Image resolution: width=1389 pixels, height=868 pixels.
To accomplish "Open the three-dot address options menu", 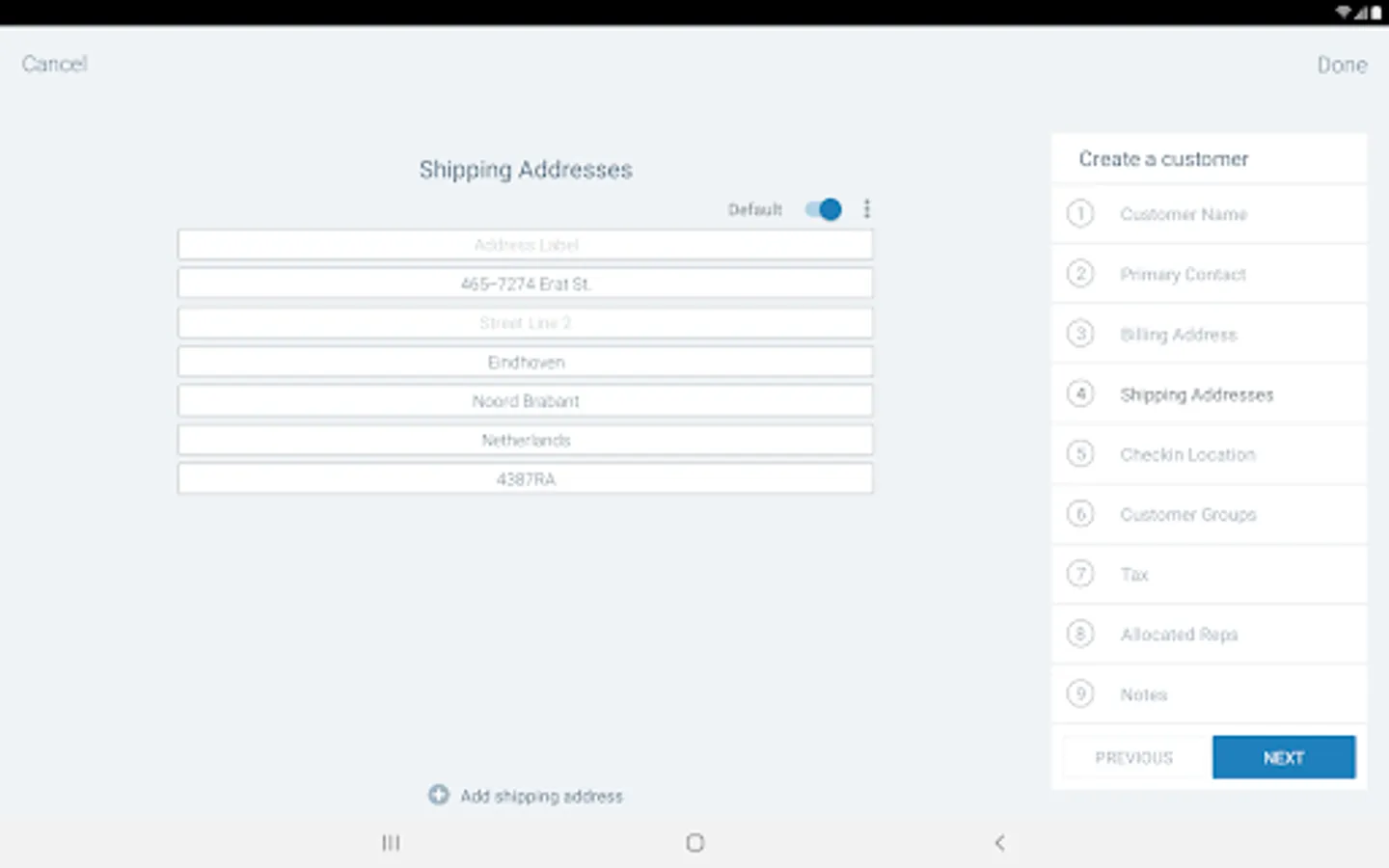I will (867, 208).
